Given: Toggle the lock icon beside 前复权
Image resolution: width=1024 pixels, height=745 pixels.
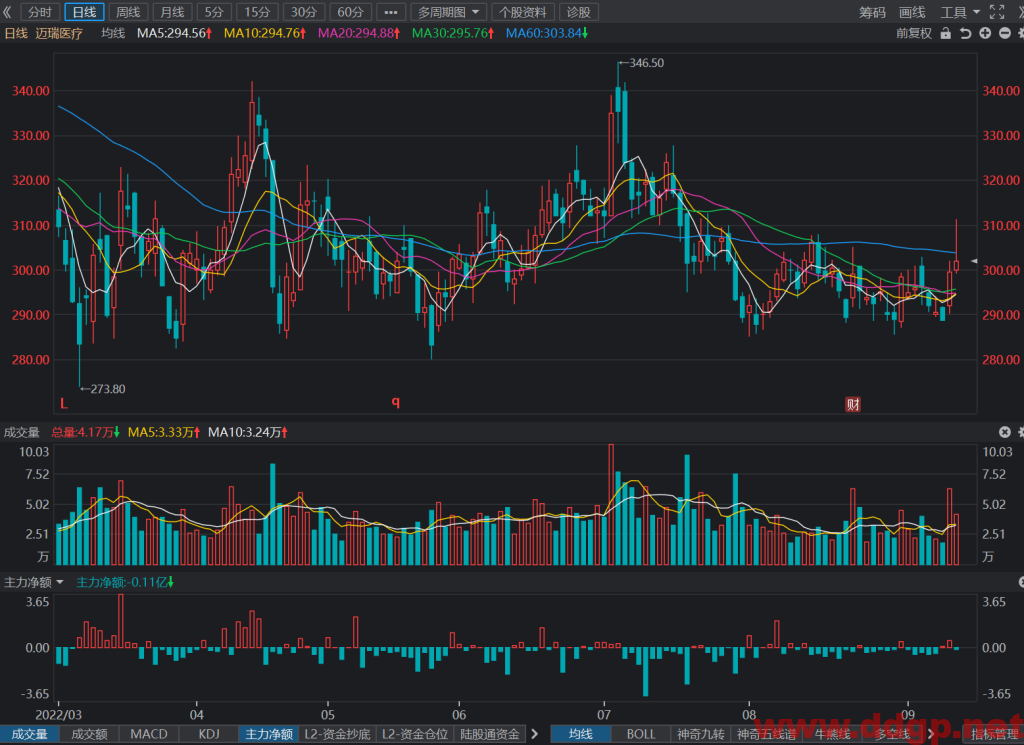Looking at the screenshot, I should pyautogui.click(x=946, y=33).
